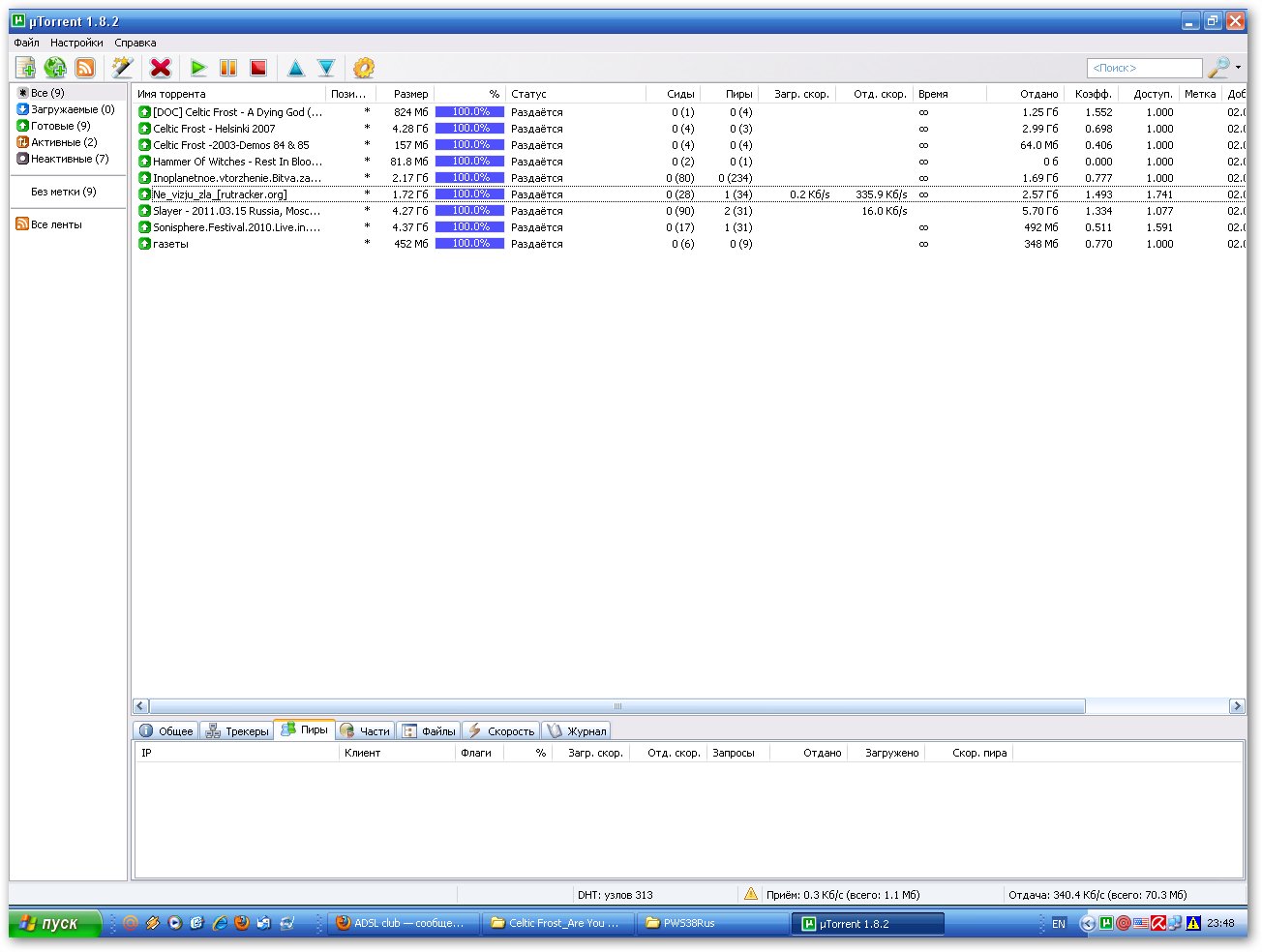Sort peers by IP column header

237,753
